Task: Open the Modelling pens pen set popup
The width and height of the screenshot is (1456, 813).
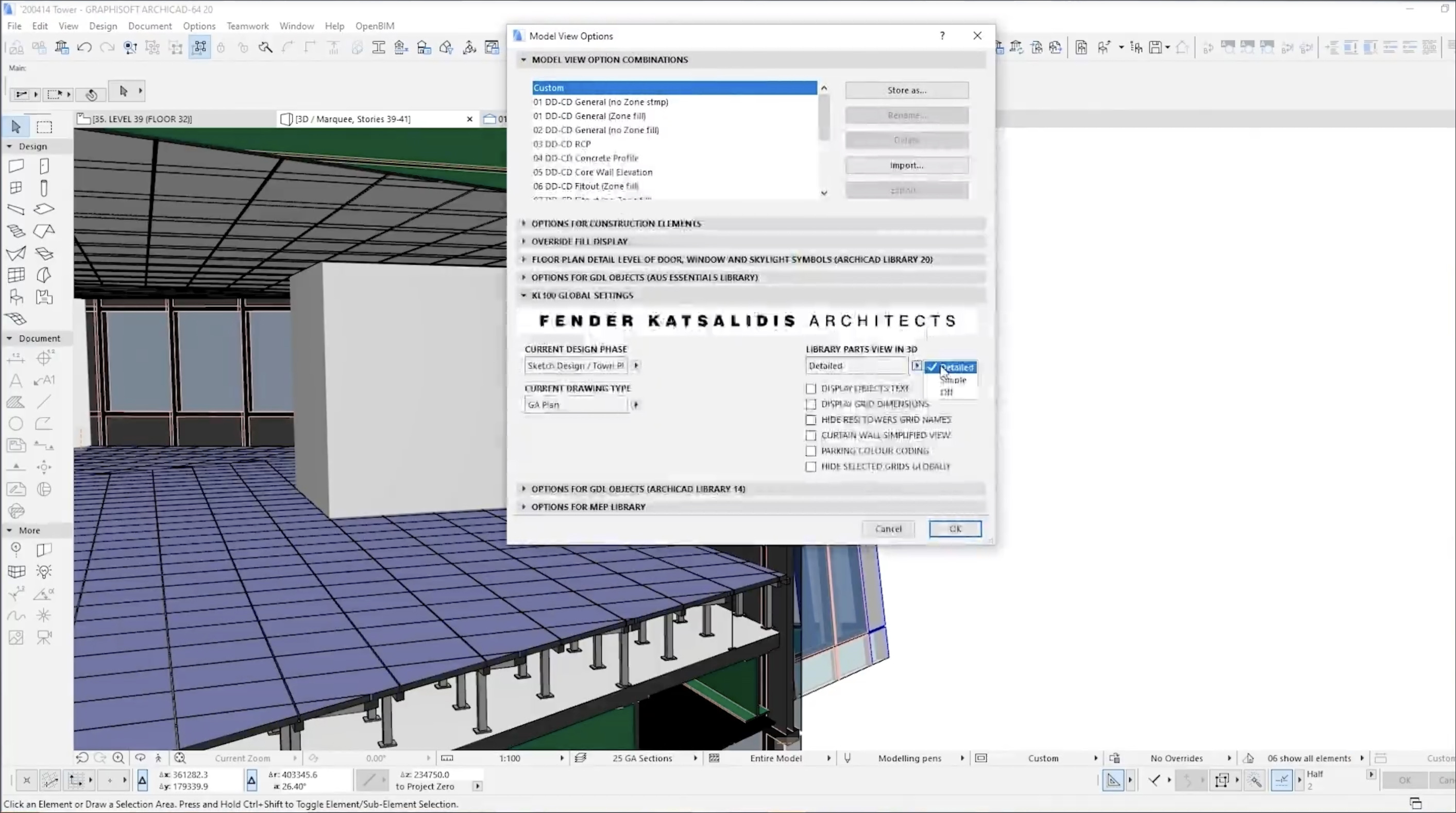Action: coord(910,758)
